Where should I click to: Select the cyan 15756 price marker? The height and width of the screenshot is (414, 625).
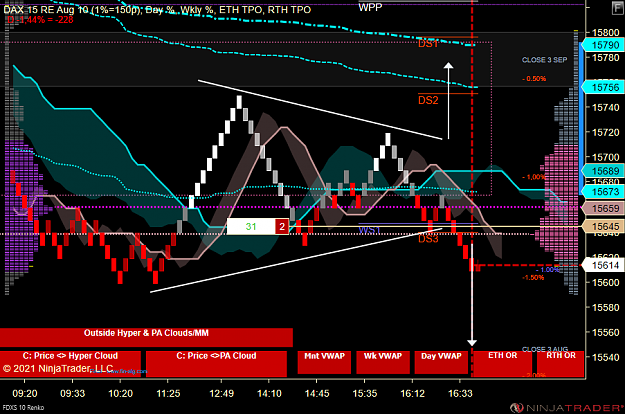point(602,87)
